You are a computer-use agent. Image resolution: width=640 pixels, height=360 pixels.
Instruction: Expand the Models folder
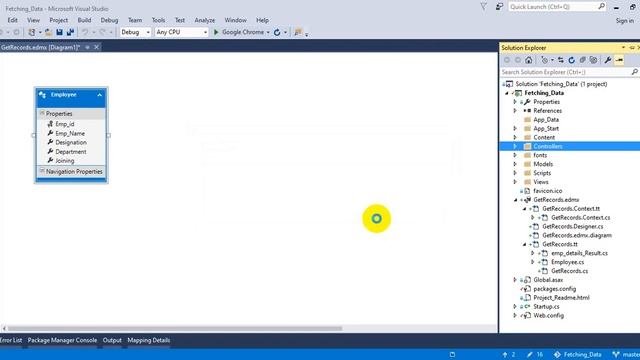coord(515,164)
